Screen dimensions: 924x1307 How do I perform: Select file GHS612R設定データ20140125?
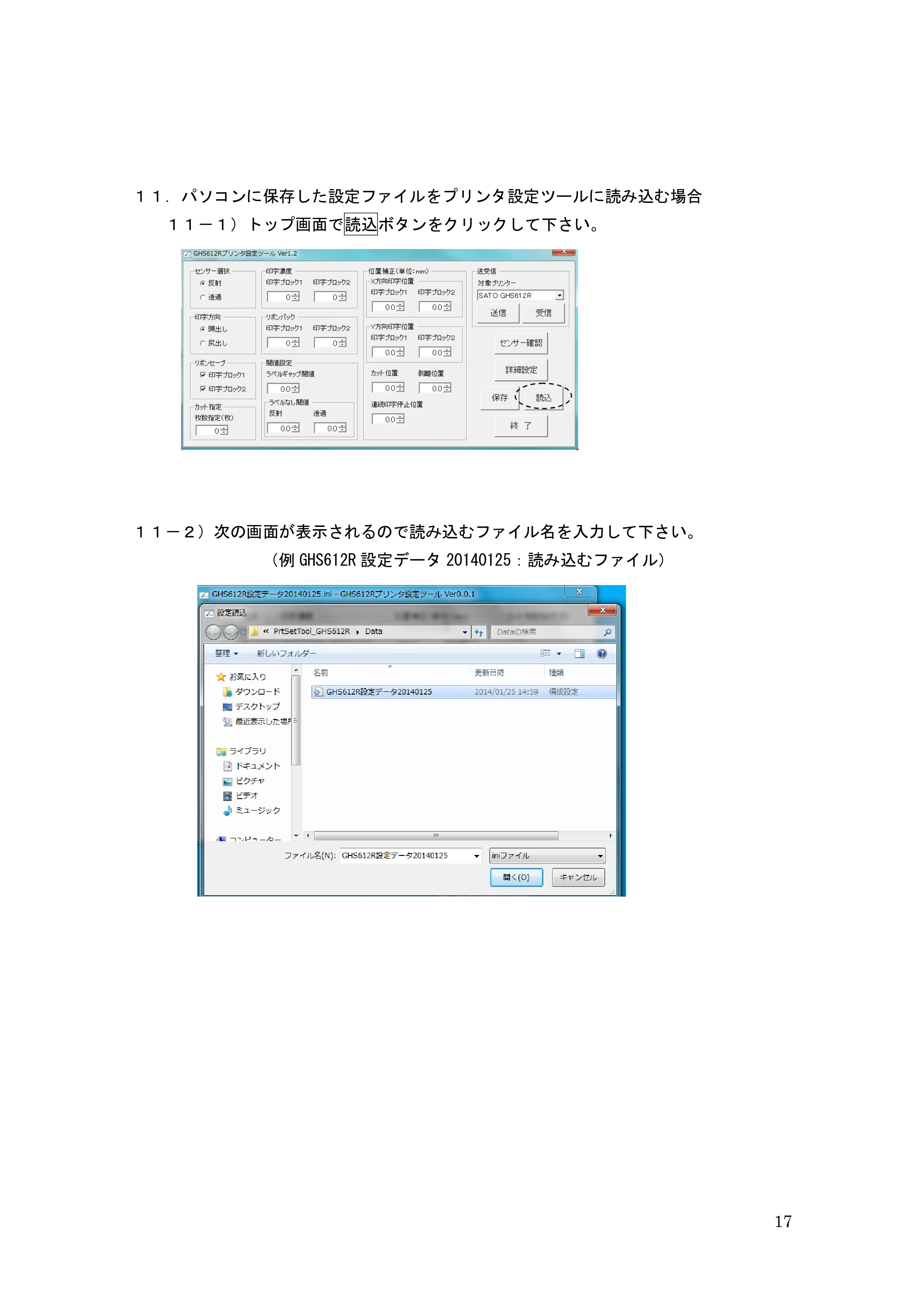[463, 692]
